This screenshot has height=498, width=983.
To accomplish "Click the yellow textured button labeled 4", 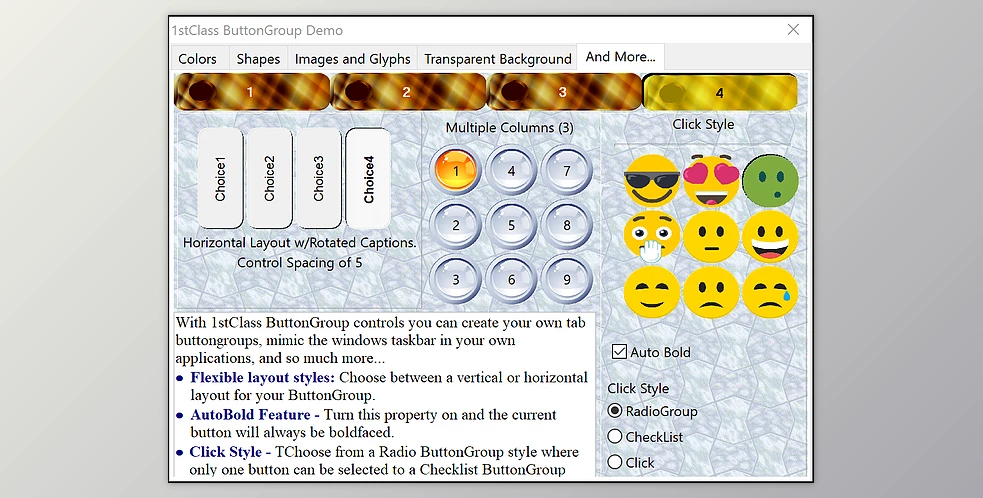I will coord(720,93).
